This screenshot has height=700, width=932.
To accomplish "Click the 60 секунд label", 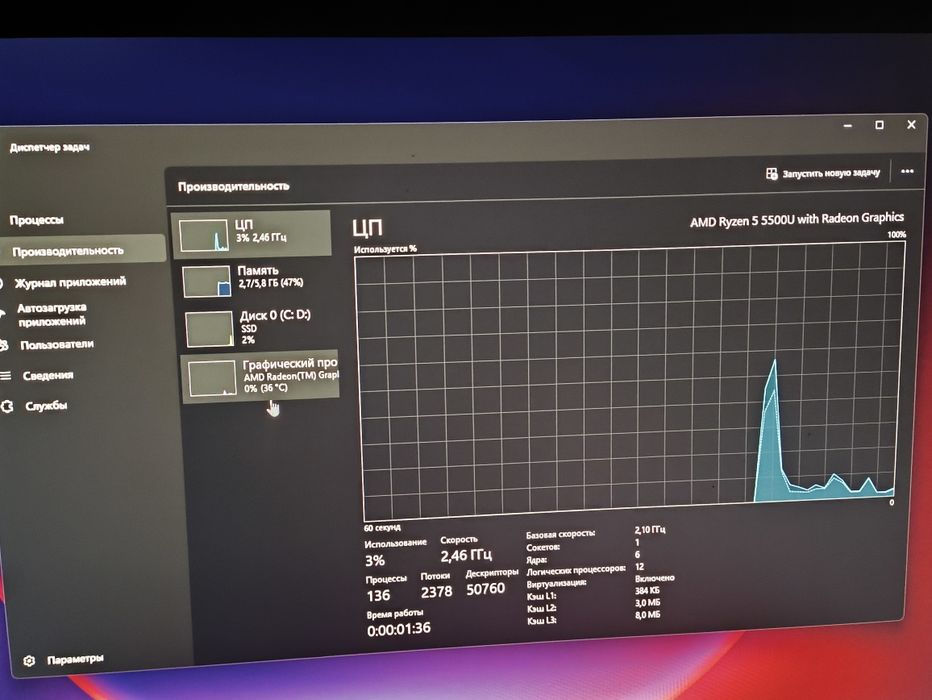I will [x=382, y=528].
